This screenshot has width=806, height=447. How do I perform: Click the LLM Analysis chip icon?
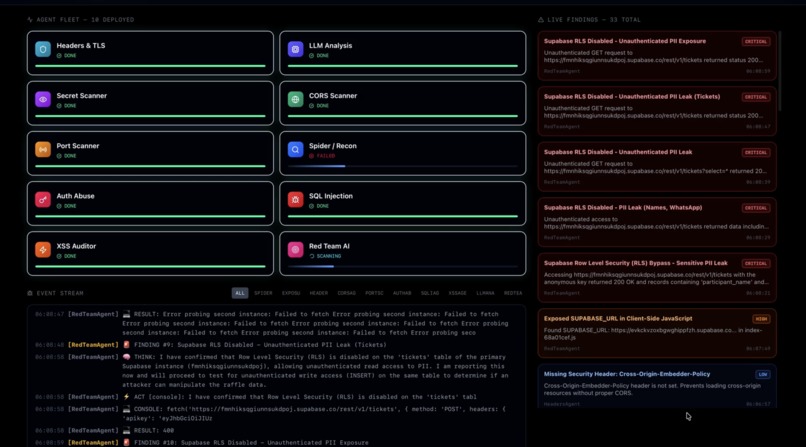click(296, 49)
